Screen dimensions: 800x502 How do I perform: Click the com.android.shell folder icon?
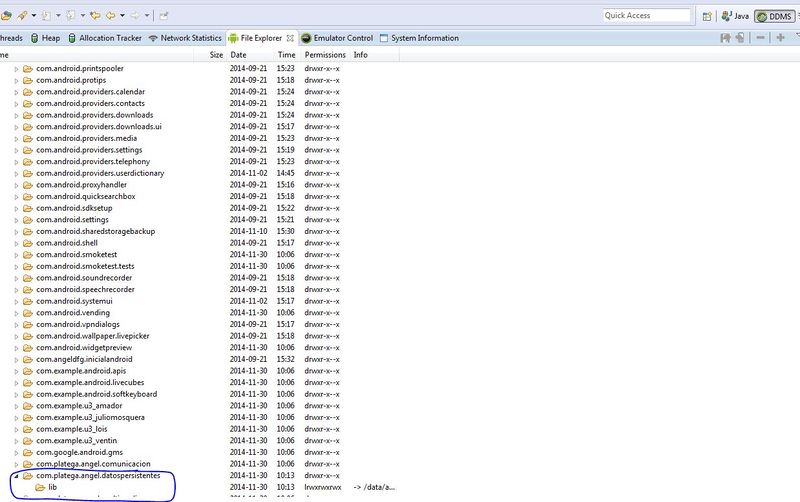[x=28, y=243]
